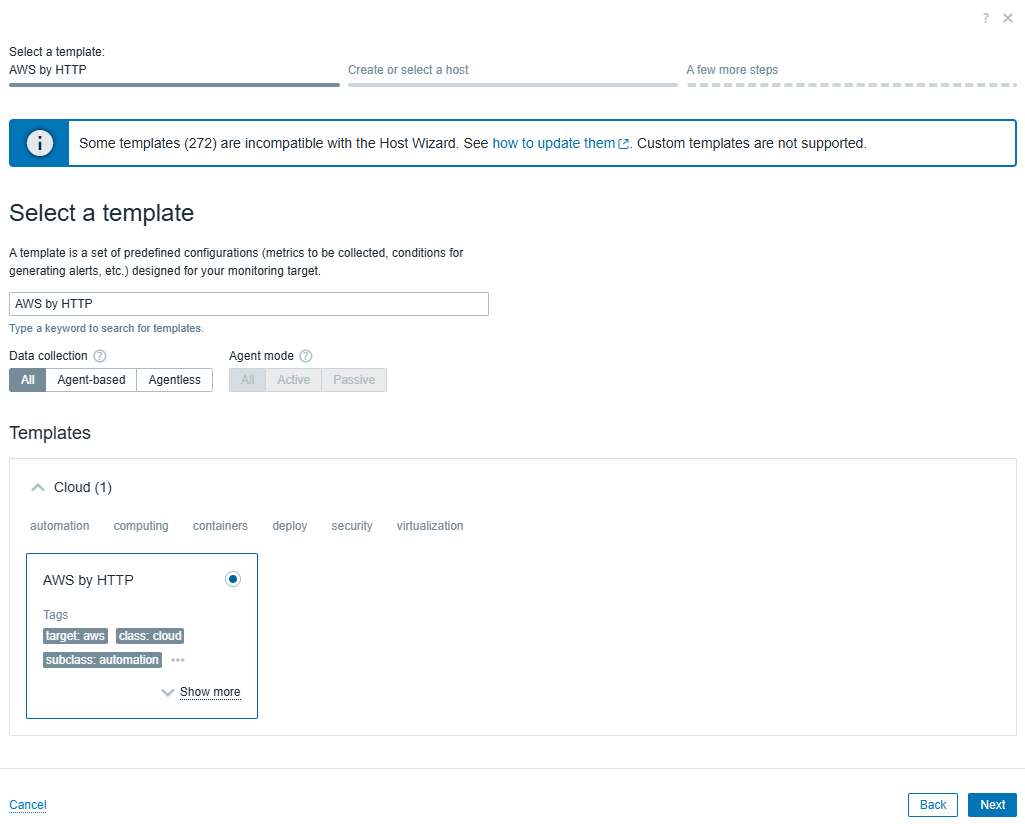Select the AWS by HTTP radio button

click(233, 579)
